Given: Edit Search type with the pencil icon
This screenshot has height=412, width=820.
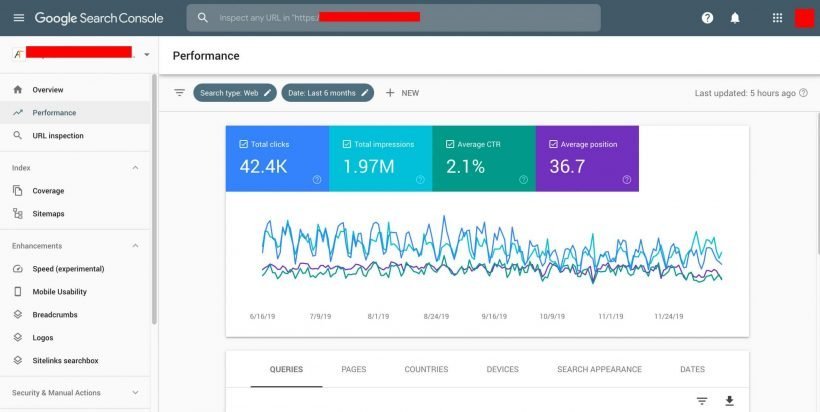Looking at the screenshot, I should coord(267,93).
